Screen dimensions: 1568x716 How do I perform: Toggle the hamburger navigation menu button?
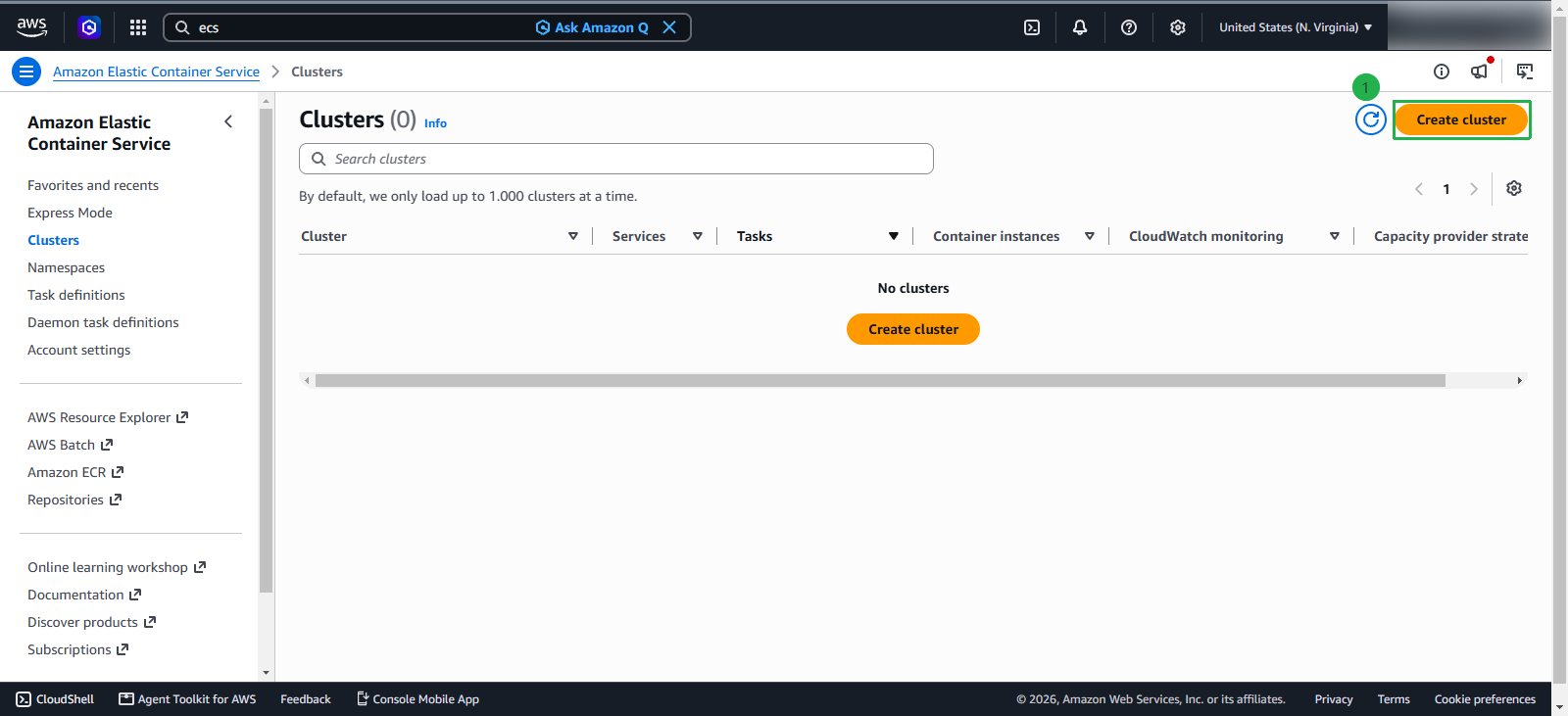pos(26,72)
